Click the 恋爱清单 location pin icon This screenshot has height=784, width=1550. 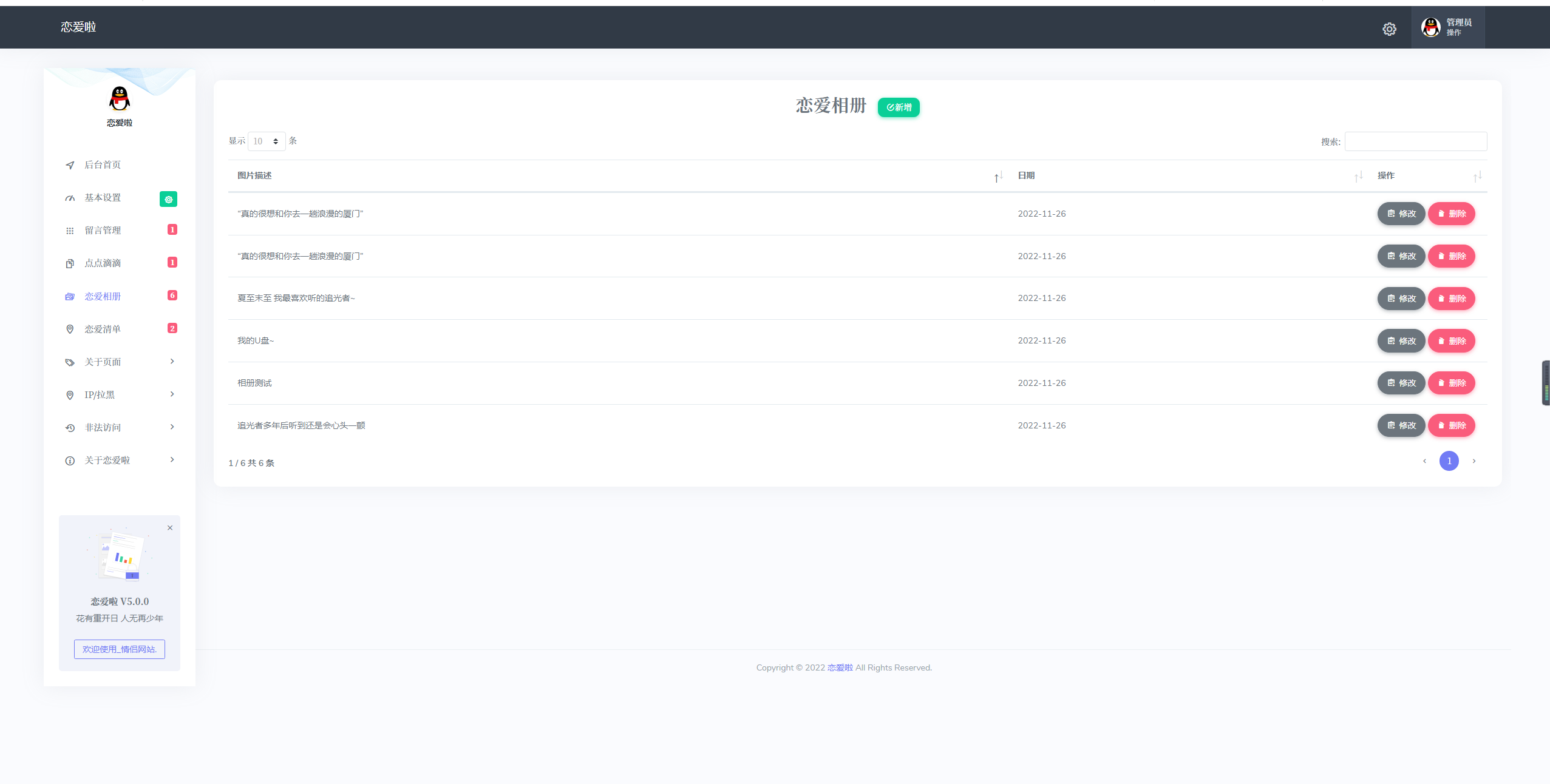(70, 329)
